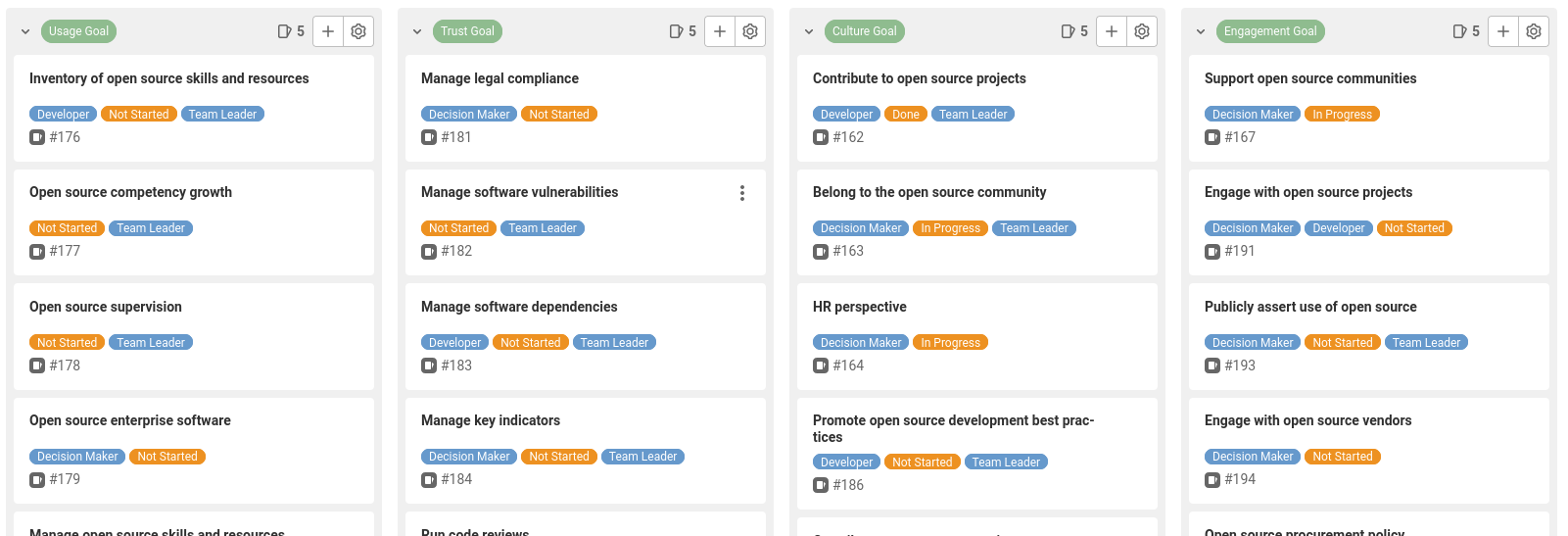This screenshot has height=536, width=1568.
Task: Collapse the Culture Goal list
Action: tap(809, 31)
